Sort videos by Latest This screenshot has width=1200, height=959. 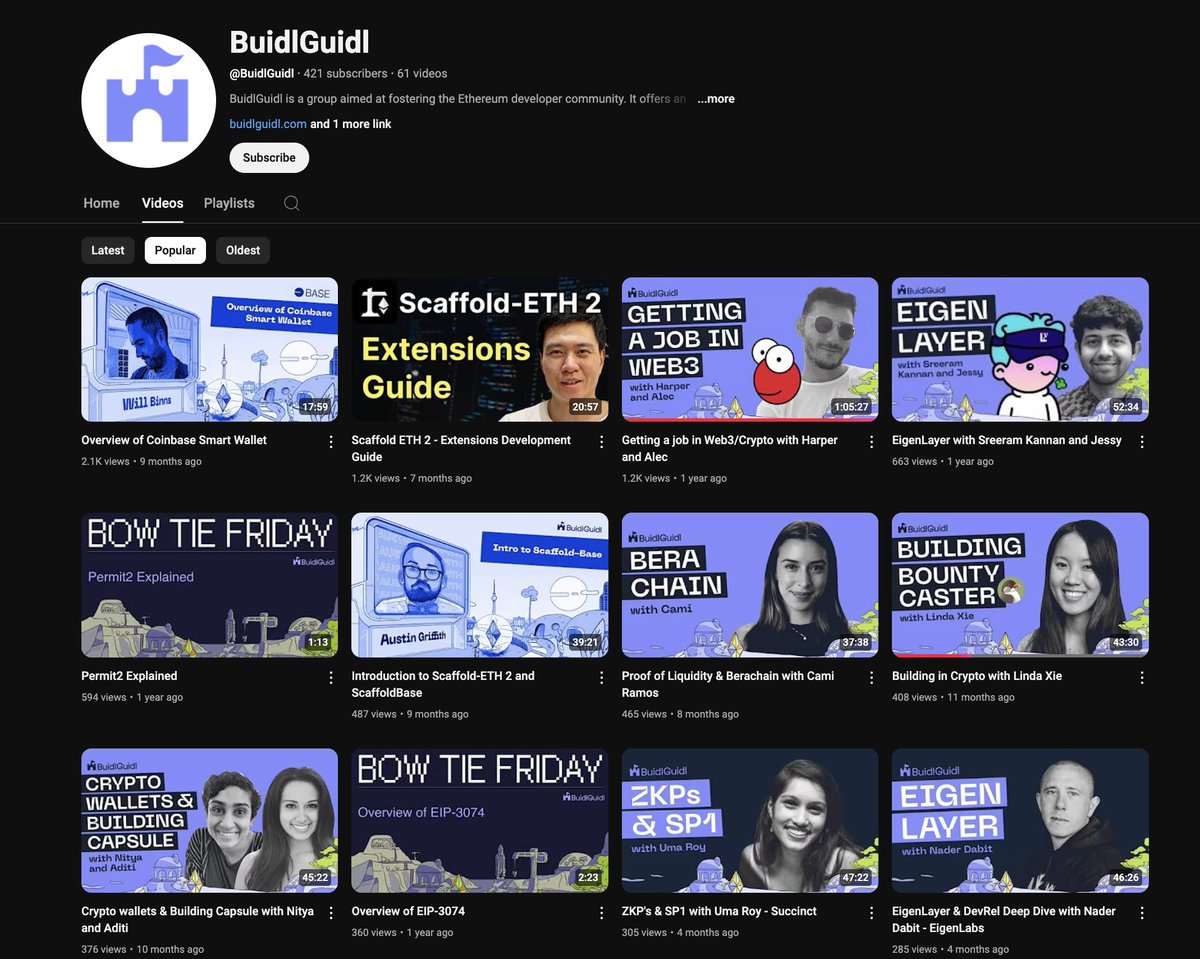[x=108, y=250]
